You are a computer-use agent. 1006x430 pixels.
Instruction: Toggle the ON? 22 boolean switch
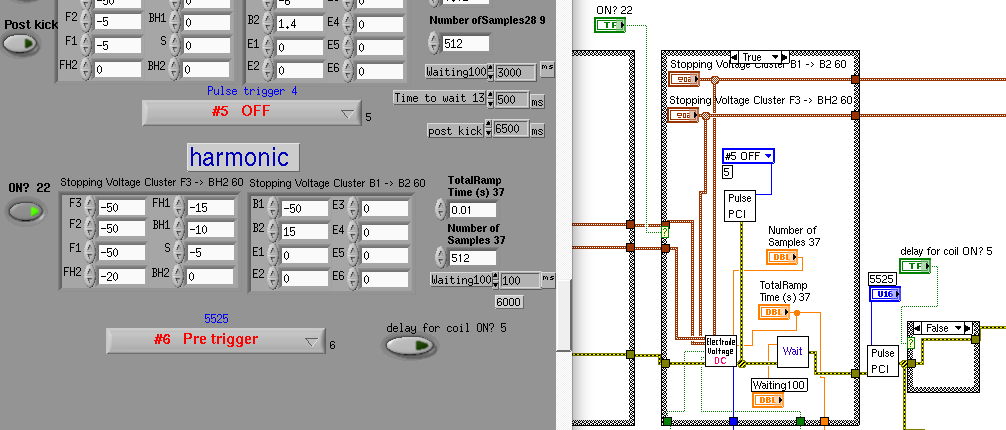(x=24, y=211)
